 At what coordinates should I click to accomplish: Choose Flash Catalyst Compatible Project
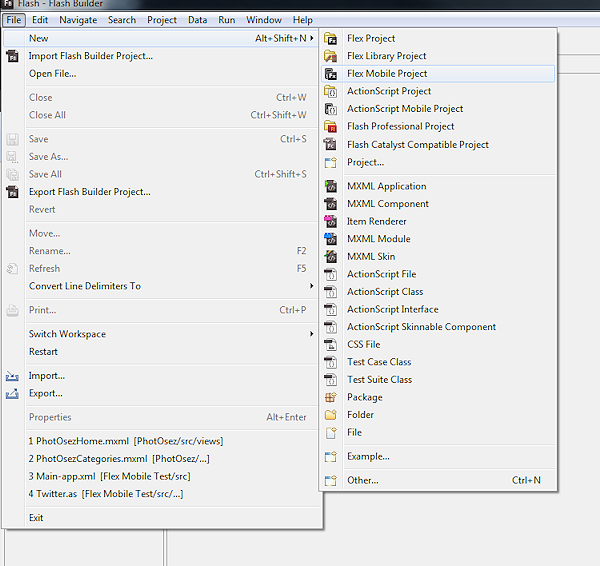(417, 144)
